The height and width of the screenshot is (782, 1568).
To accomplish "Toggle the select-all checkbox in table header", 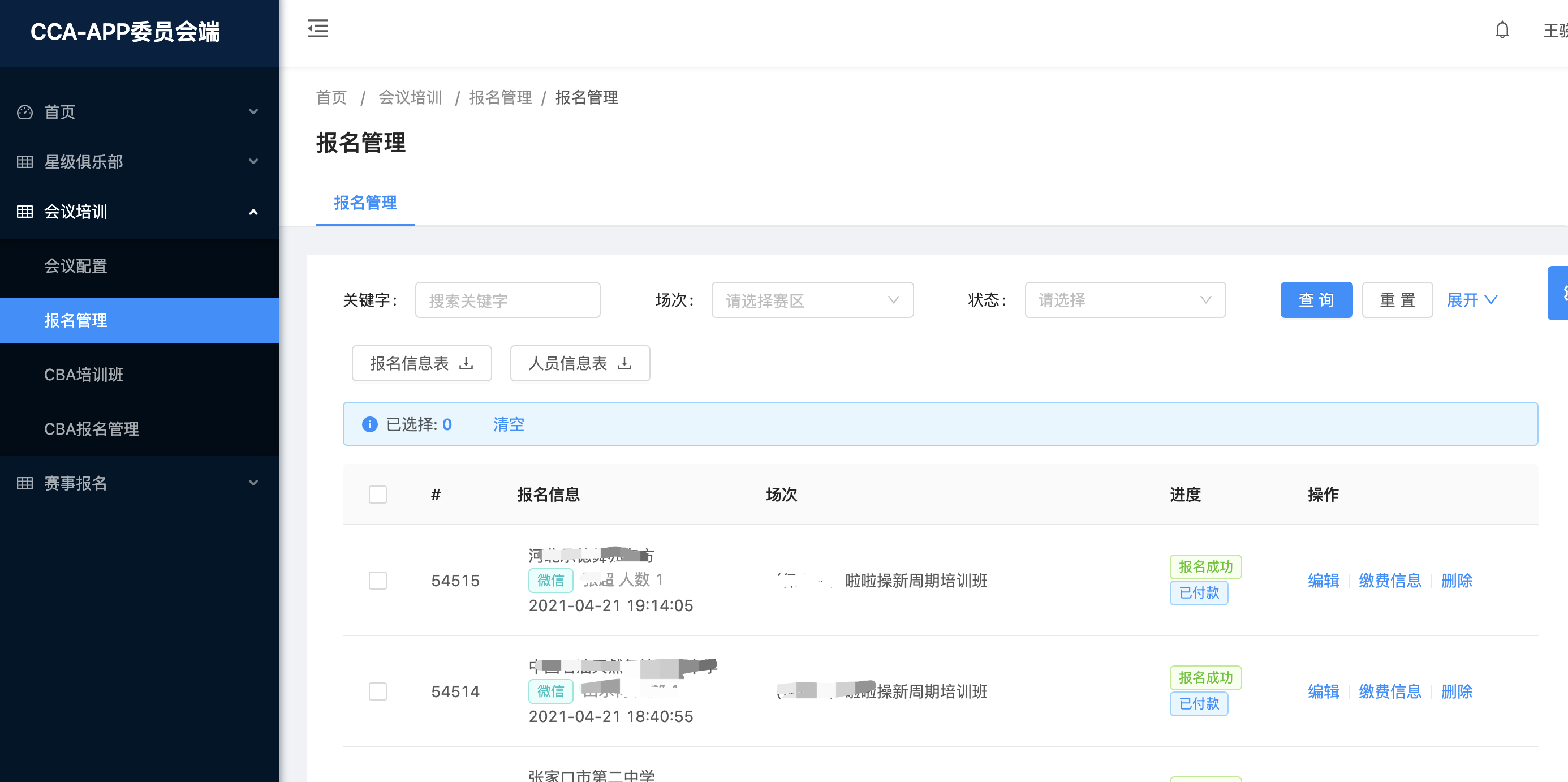I will 378,495.
